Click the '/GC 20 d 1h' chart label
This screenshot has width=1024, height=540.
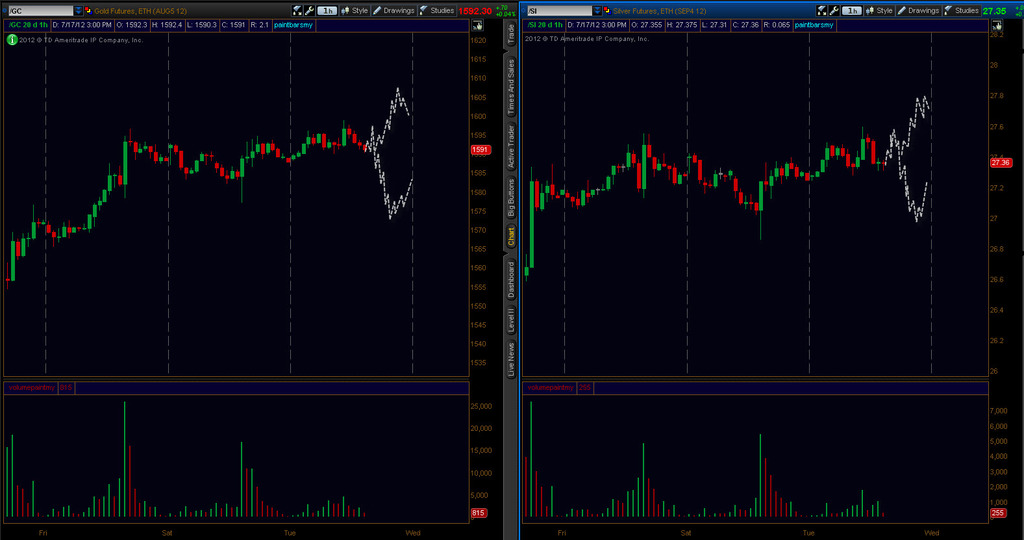tap(27, 25)
